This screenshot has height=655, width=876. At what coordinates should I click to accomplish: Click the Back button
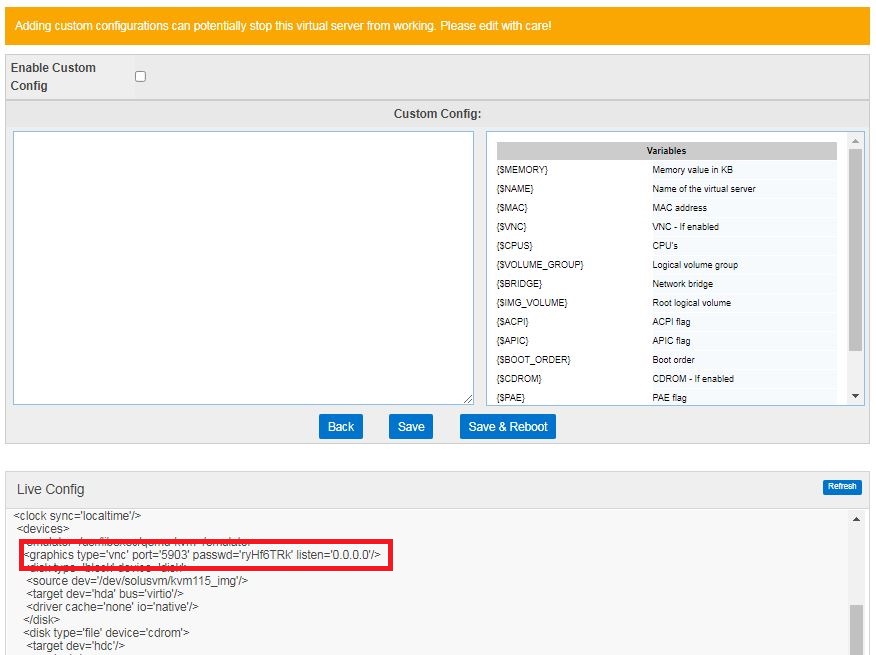pyautogui.click(x=341, y=426)
